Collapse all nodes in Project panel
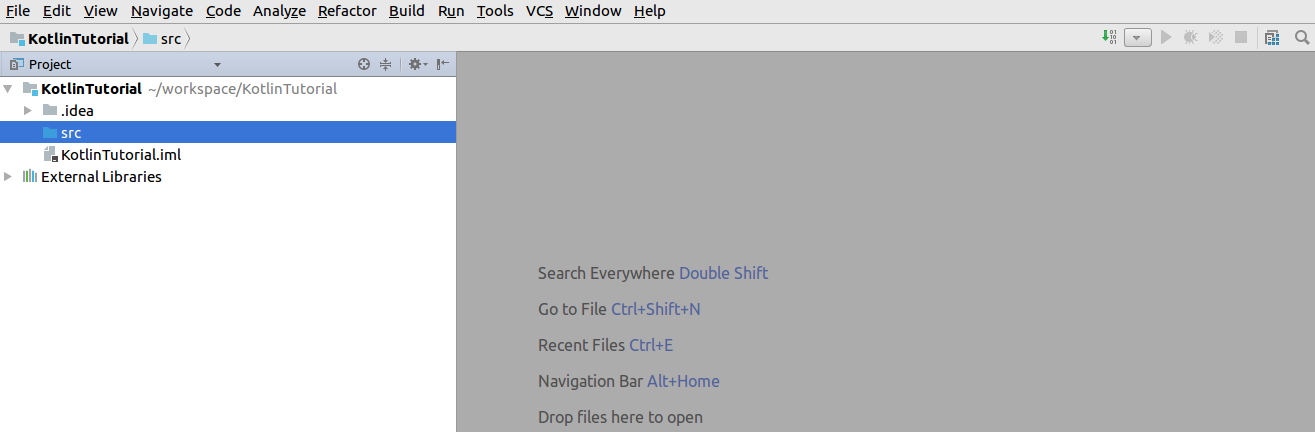Screen dimensions: 1315x432 (x=385, y=64)
